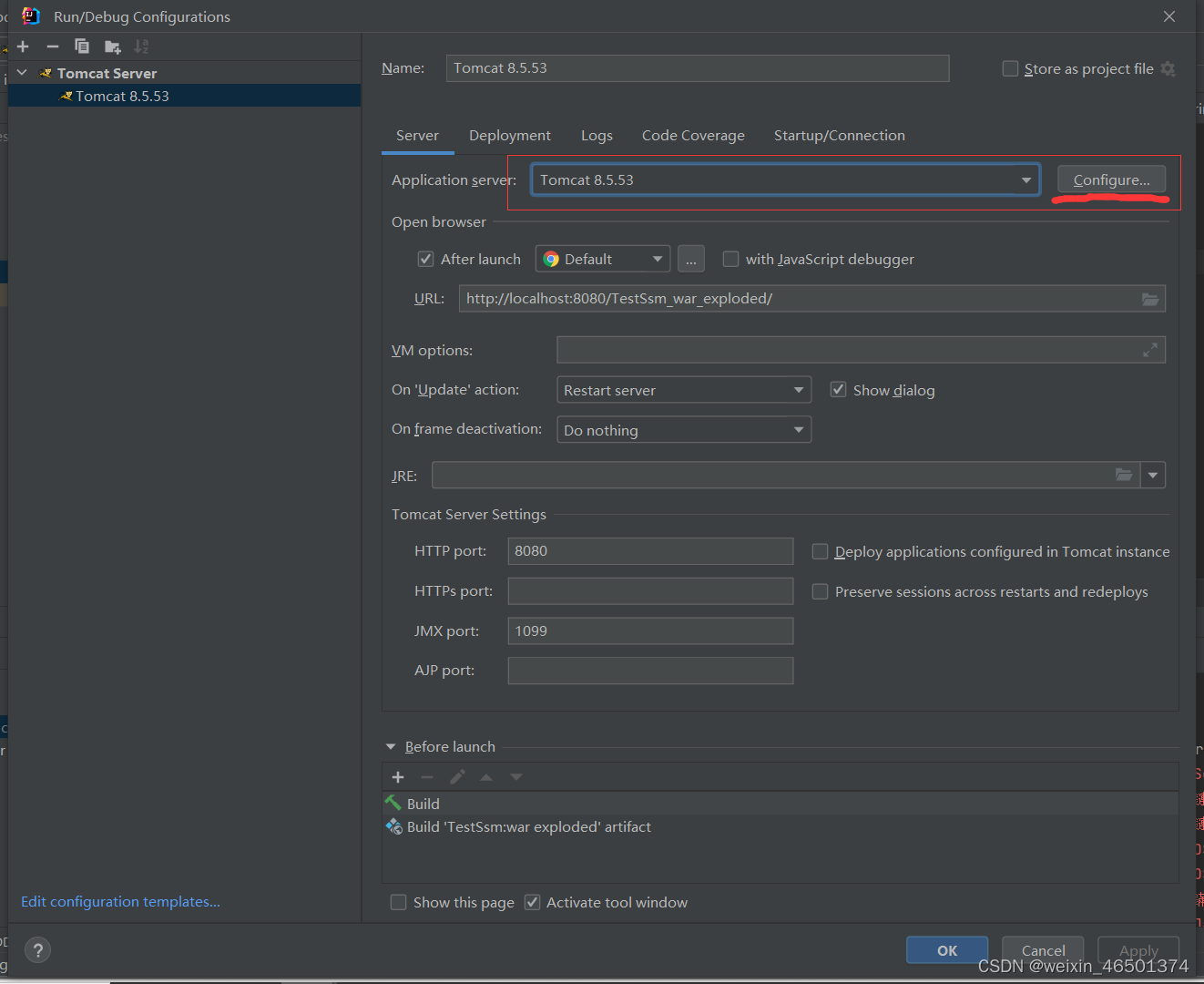Switch to Deployment tab

[x=510, y=136]
